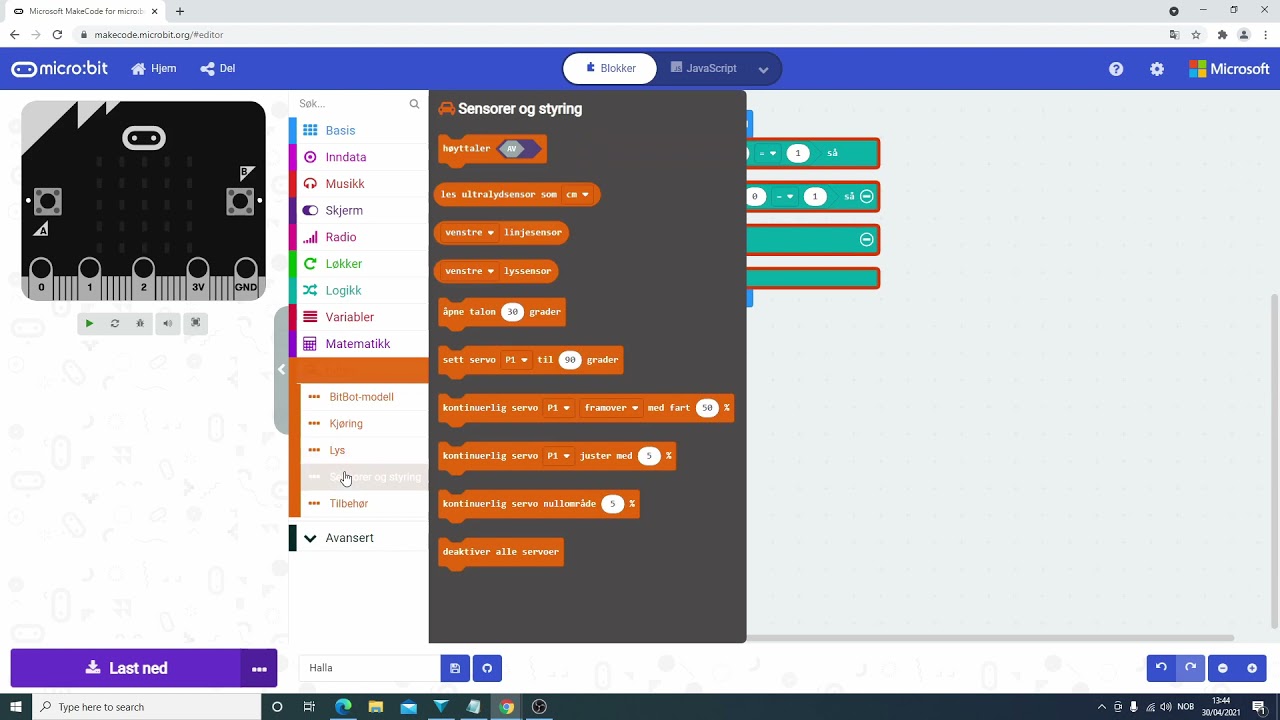This screenshot has width=1280, height=720.
Task: Zoom out the workspace
Action: pos(1222,668)
